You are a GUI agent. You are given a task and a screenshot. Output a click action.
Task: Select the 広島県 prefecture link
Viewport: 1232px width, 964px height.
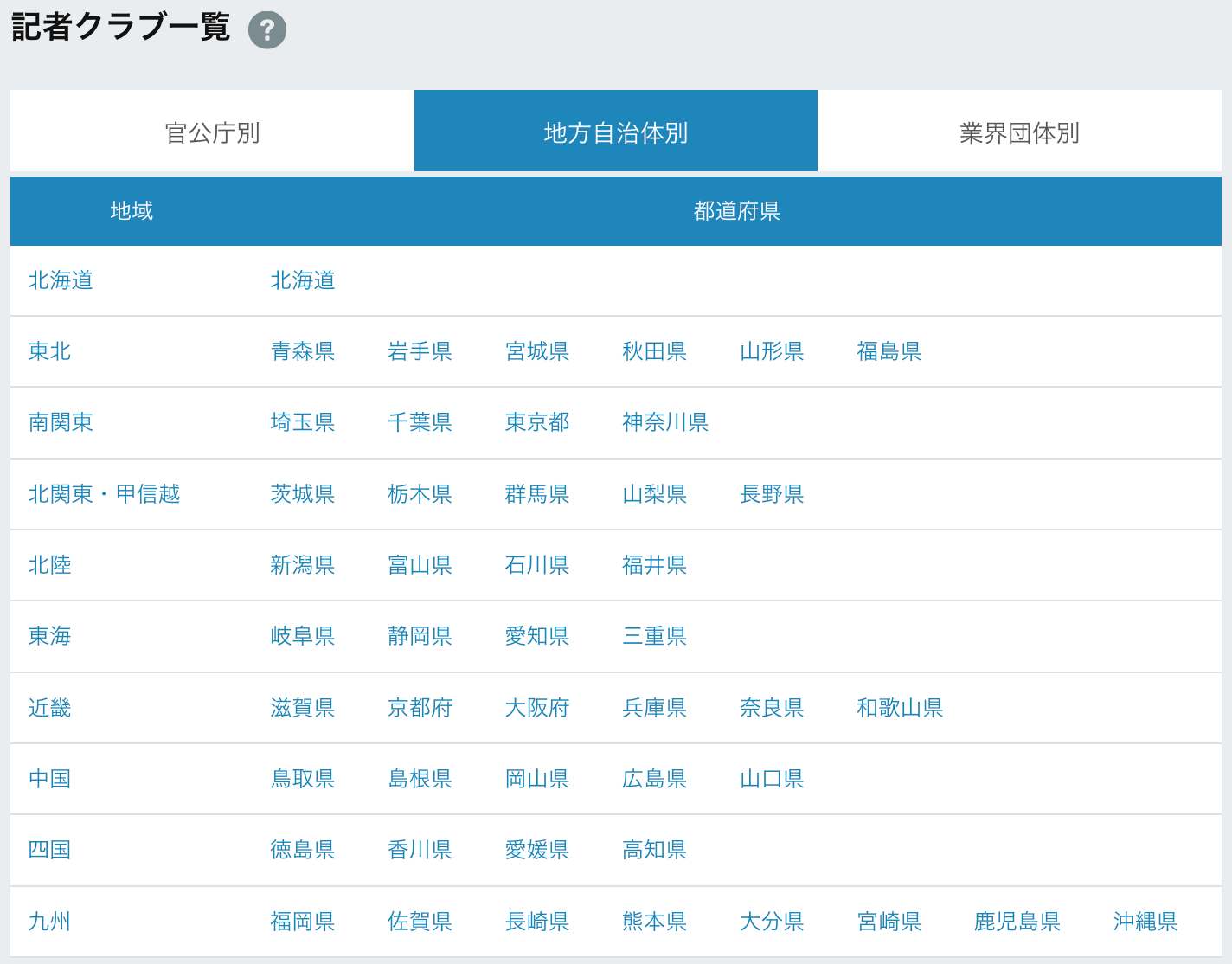(x=653, y=779)
